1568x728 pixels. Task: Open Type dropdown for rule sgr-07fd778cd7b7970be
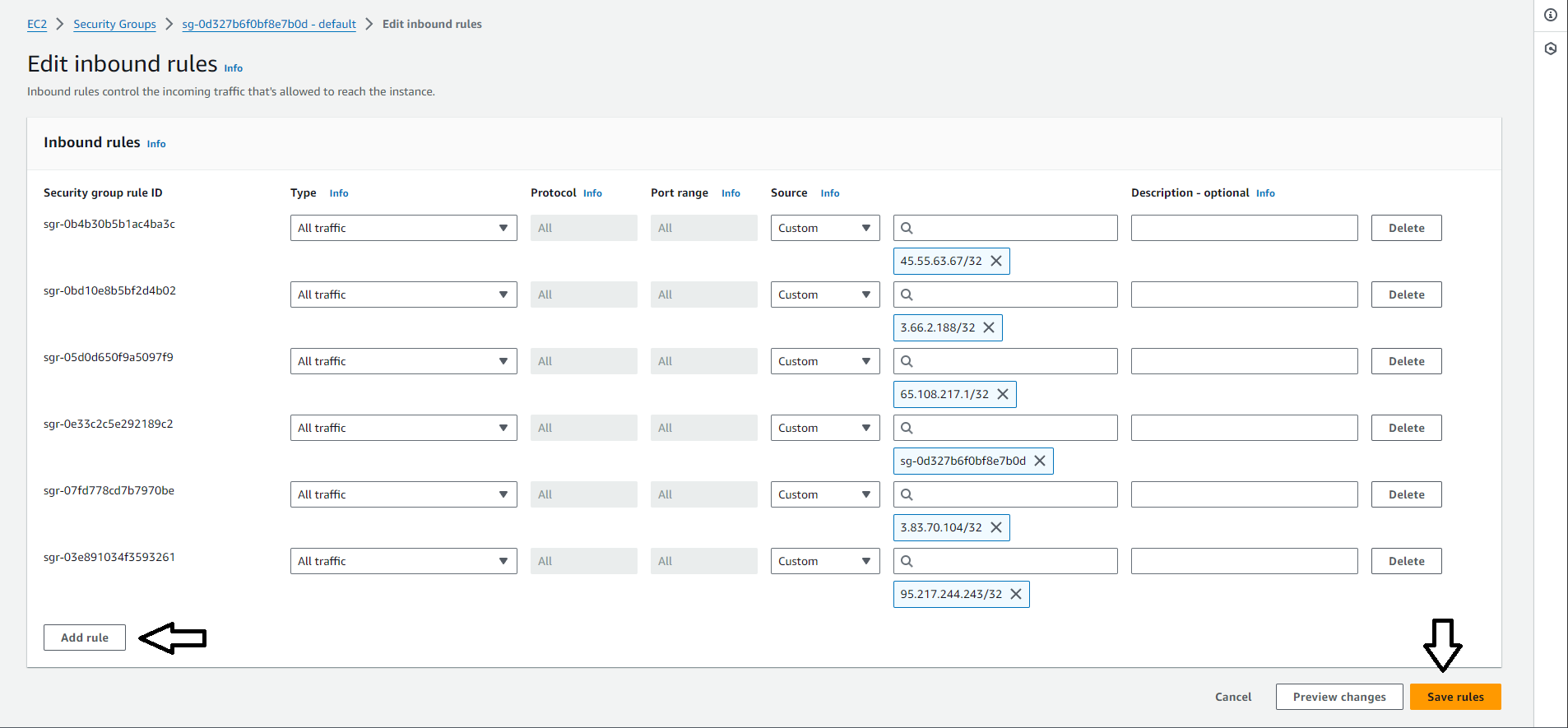pyautogui.click(x=404, y=494)
